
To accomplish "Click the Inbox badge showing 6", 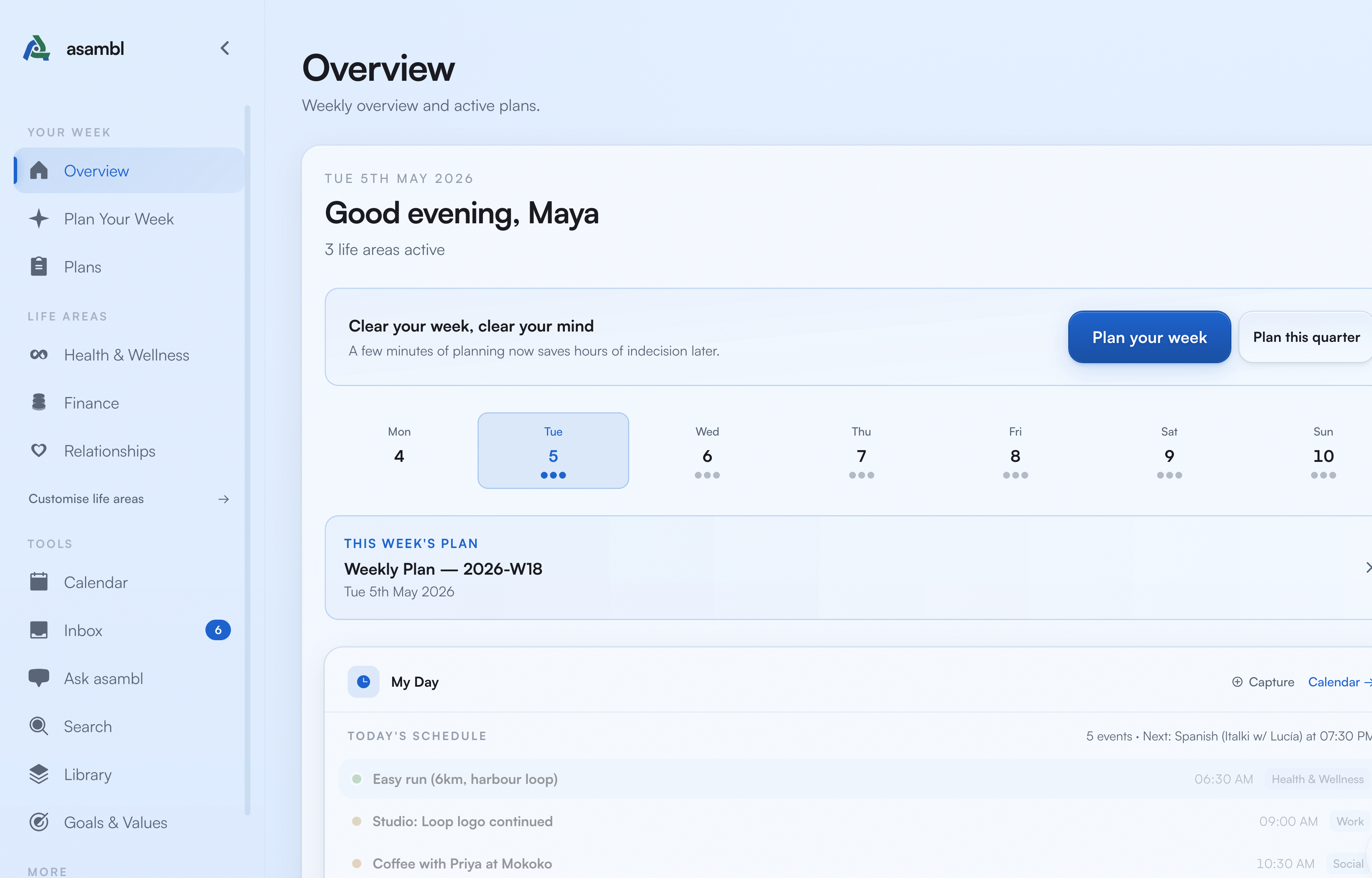I will click(218, 630).
